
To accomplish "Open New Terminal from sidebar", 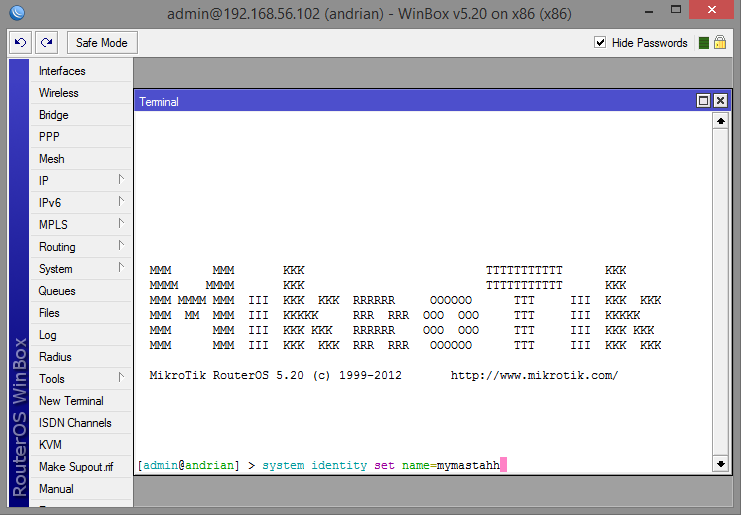I will (x=81, y=401).
